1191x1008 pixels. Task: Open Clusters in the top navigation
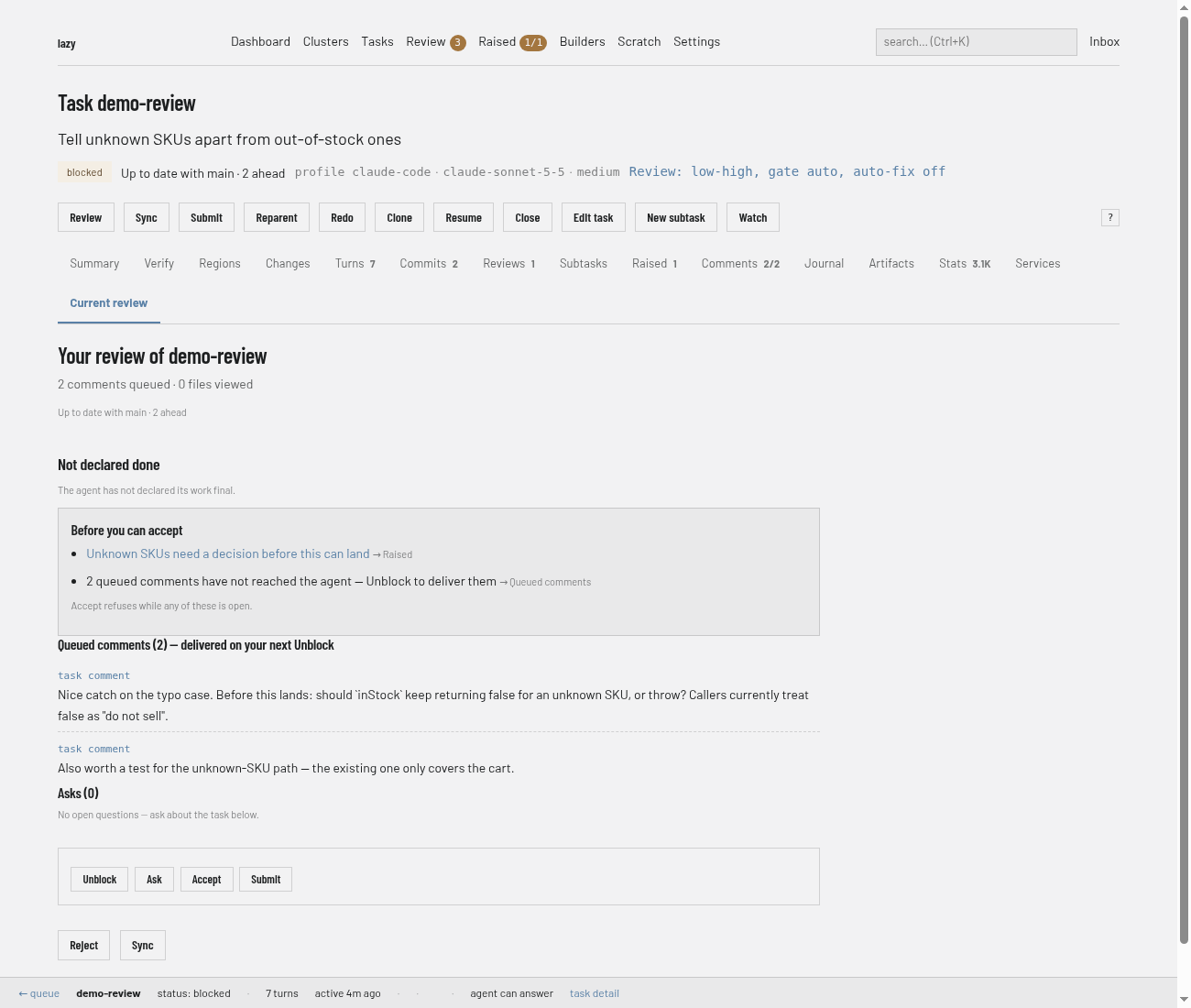point(326,41)
